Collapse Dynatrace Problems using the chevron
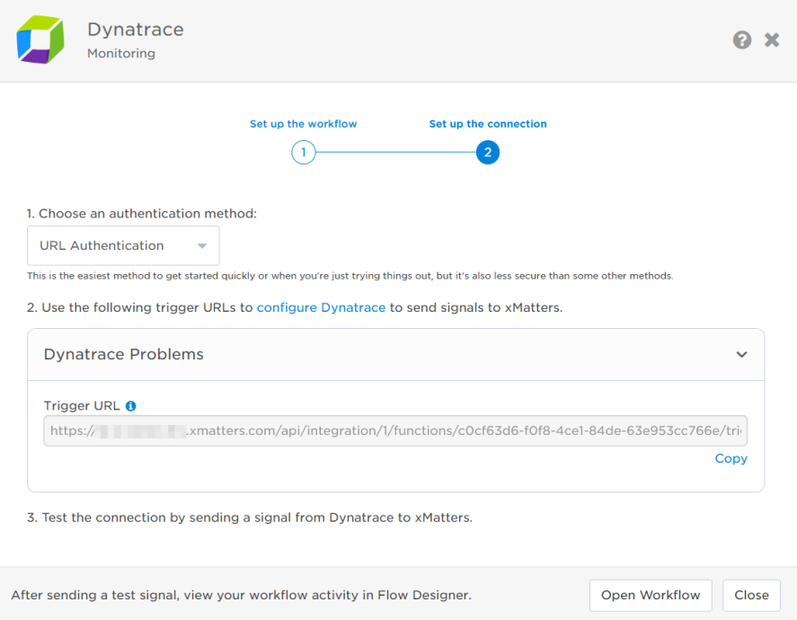The width and height of the screenshot is (797, 620). 742,354
